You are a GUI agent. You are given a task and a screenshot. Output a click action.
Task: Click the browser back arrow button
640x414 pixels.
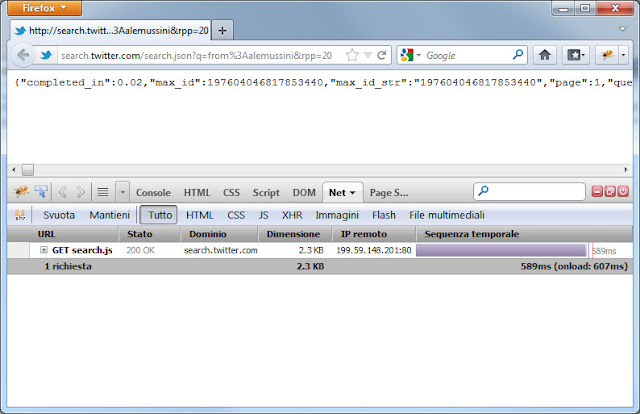pos(23,55)
